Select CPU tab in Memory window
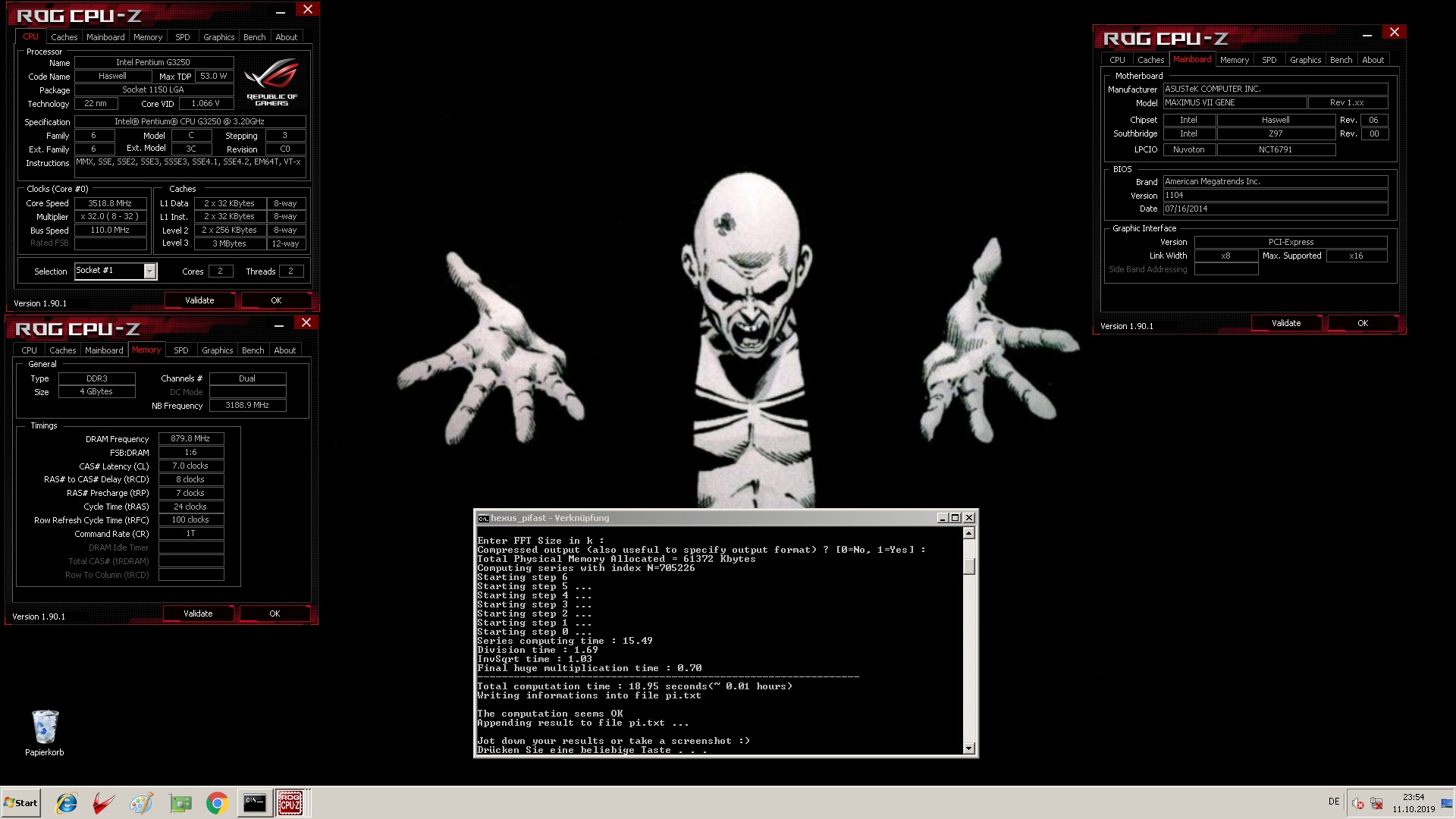1456x819 pixels. [30, 350]
